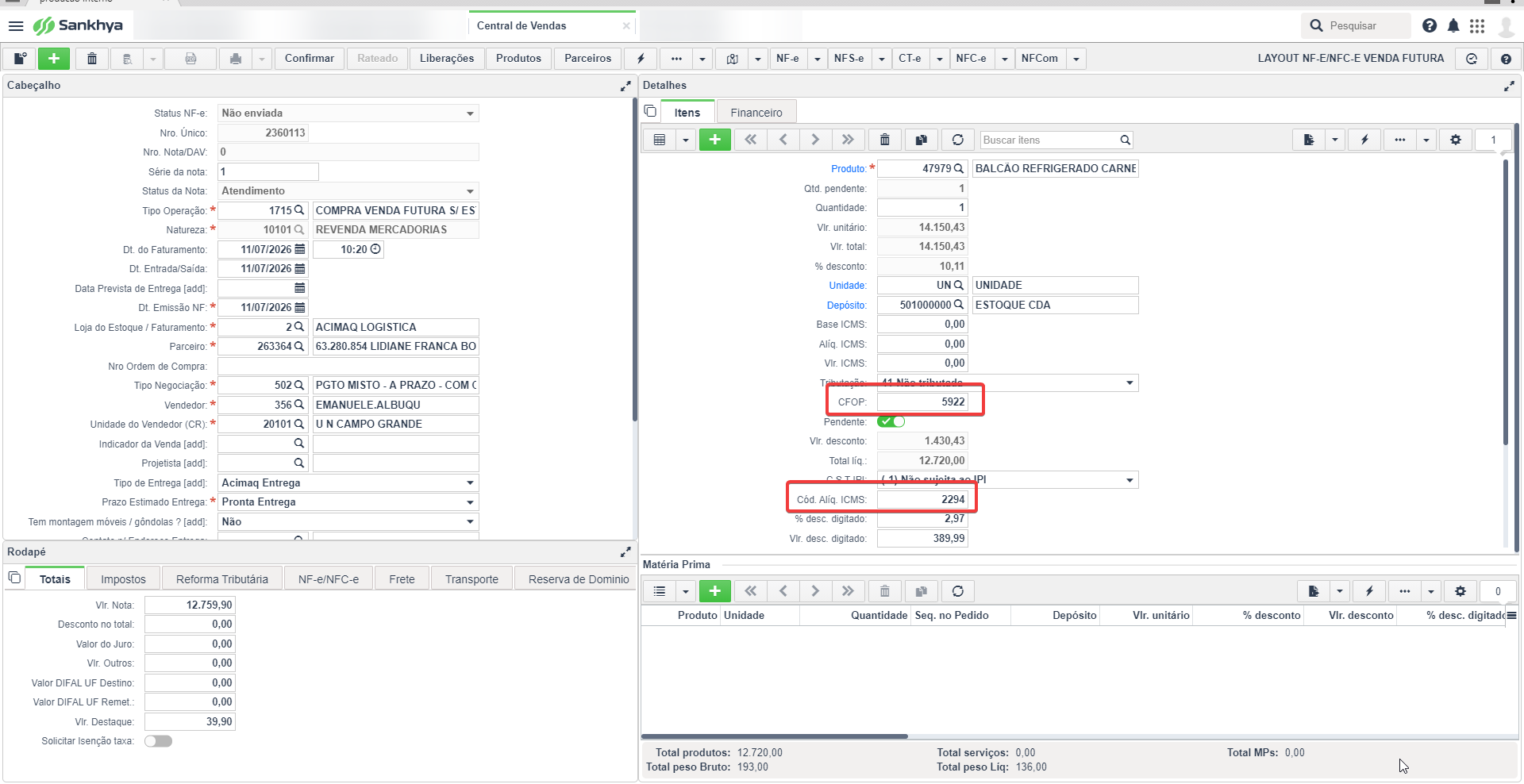Add a new item with green plus in Itens
This screenshot has height=784, width=1524.
(x=715, y=140)
